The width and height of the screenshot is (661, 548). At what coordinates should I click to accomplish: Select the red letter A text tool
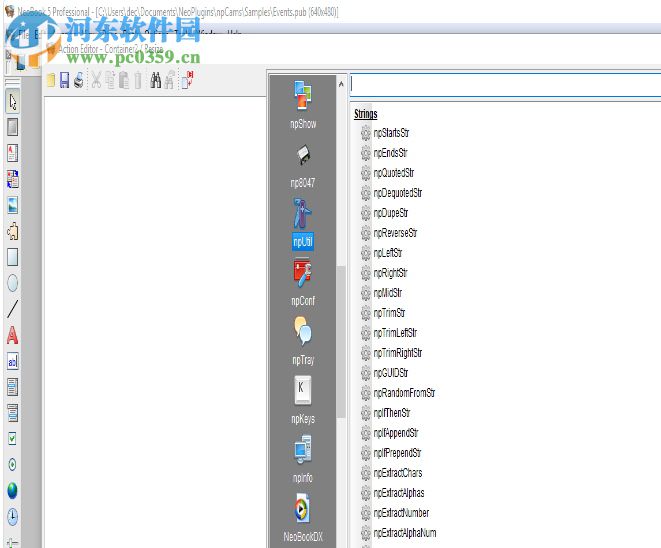(13, 336)
